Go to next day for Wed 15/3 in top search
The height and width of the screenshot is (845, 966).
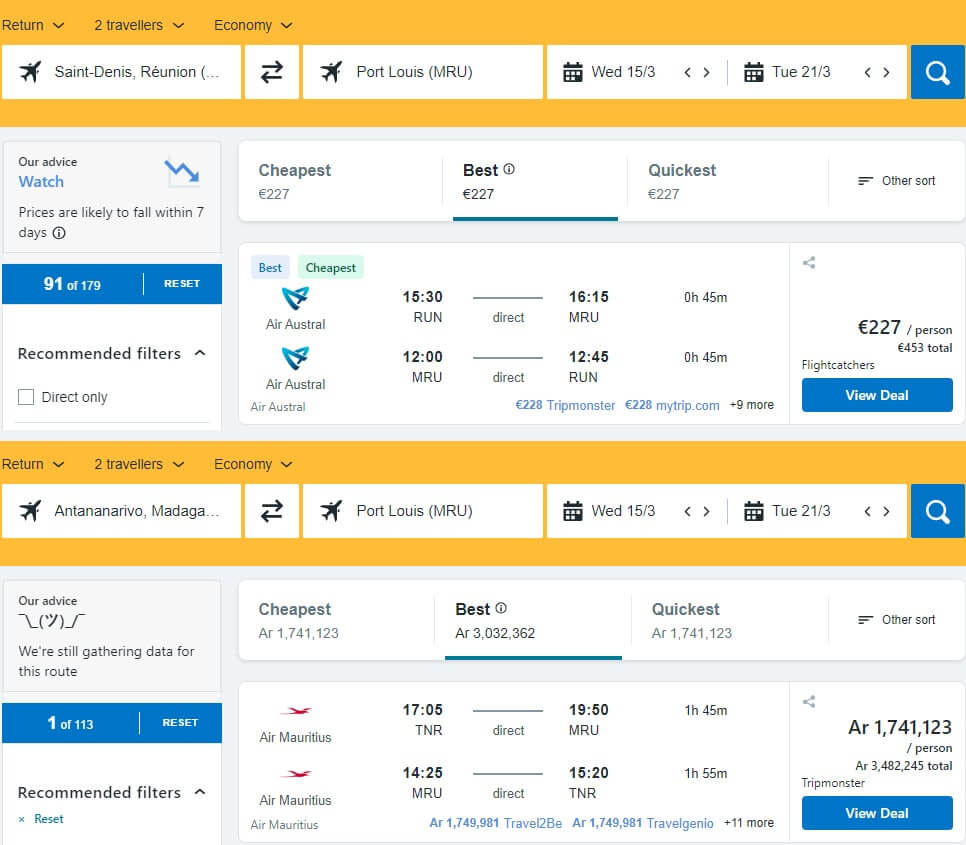(707, 73)
